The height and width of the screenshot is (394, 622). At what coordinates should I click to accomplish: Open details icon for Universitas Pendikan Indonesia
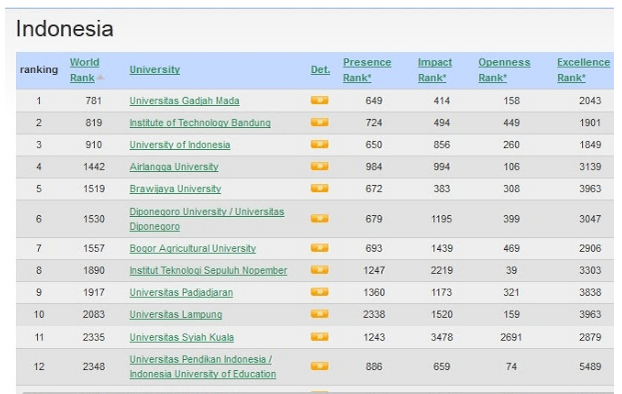(319, 366)
